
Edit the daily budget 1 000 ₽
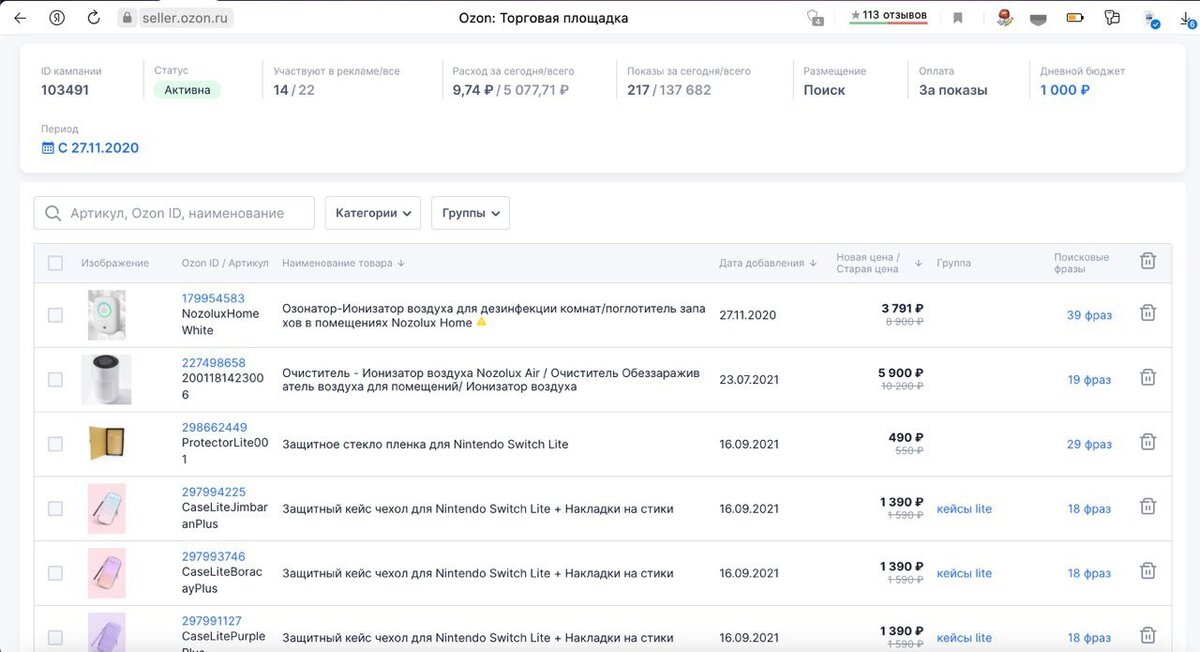tap(1064, 90)
